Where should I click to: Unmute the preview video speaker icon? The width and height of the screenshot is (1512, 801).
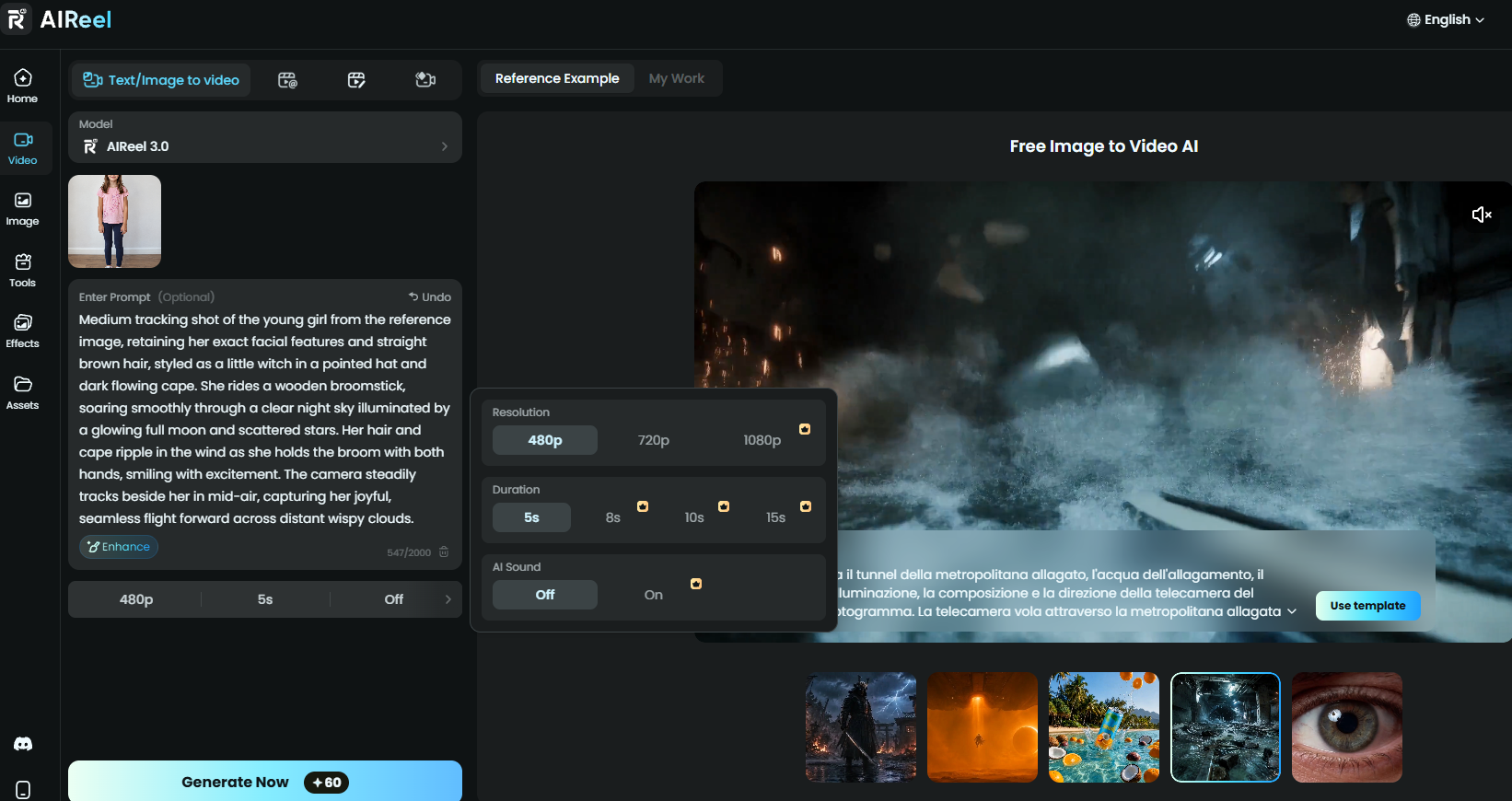click(x=1482, y=215)
